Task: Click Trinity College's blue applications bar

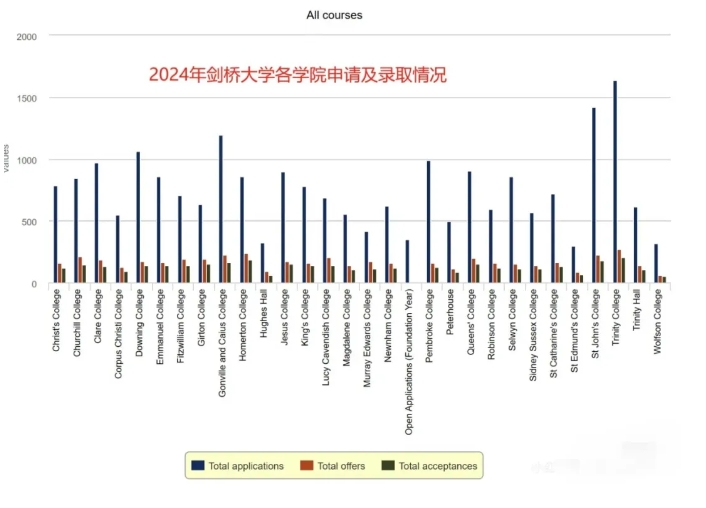Action: (615, 182)
